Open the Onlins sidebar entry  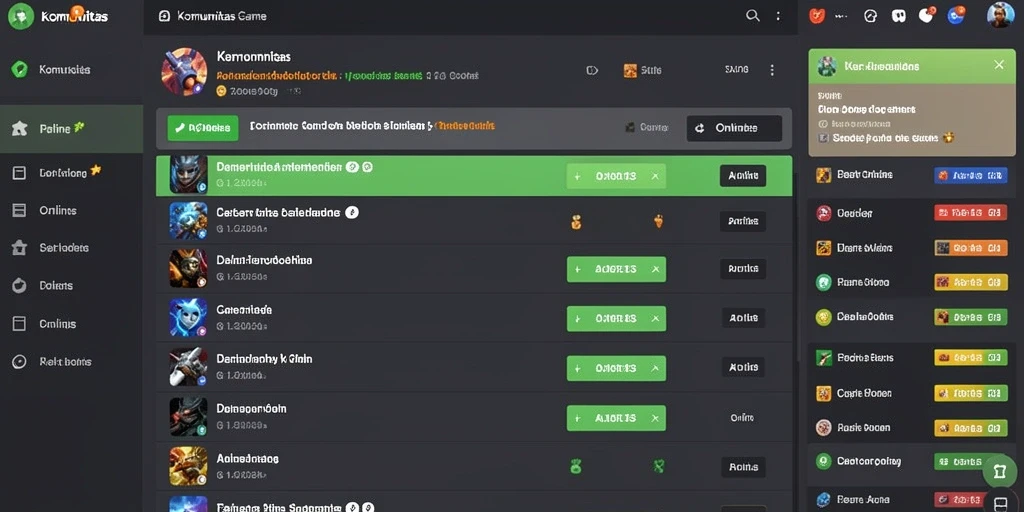coord(72,210)
